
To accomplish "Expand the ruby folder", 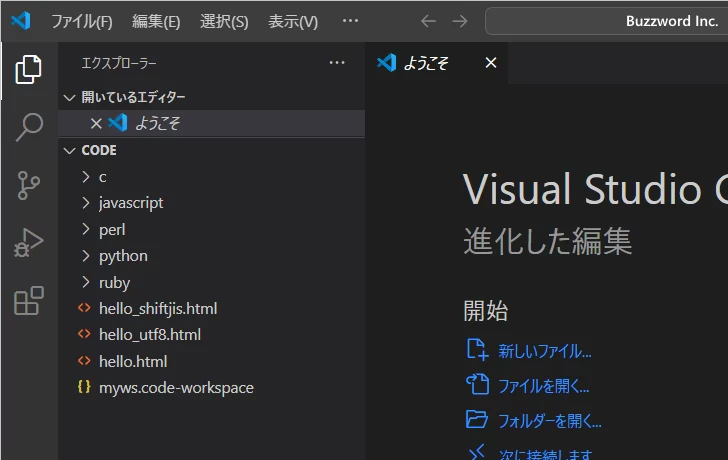I will [85, 282].
